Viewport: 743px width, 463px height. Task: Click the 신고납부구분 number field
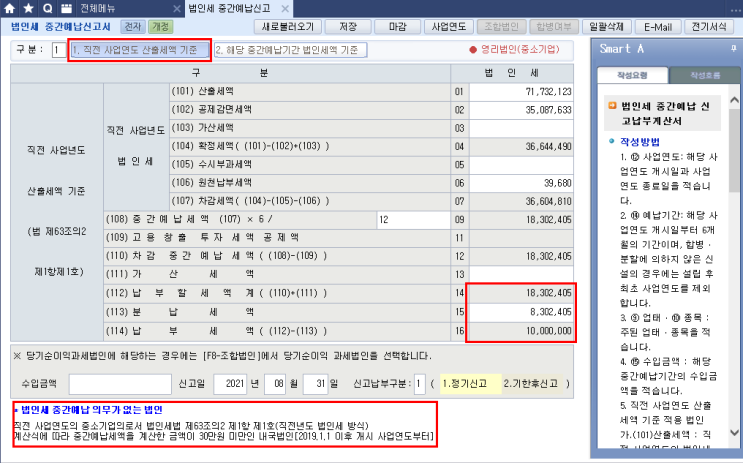419,384
